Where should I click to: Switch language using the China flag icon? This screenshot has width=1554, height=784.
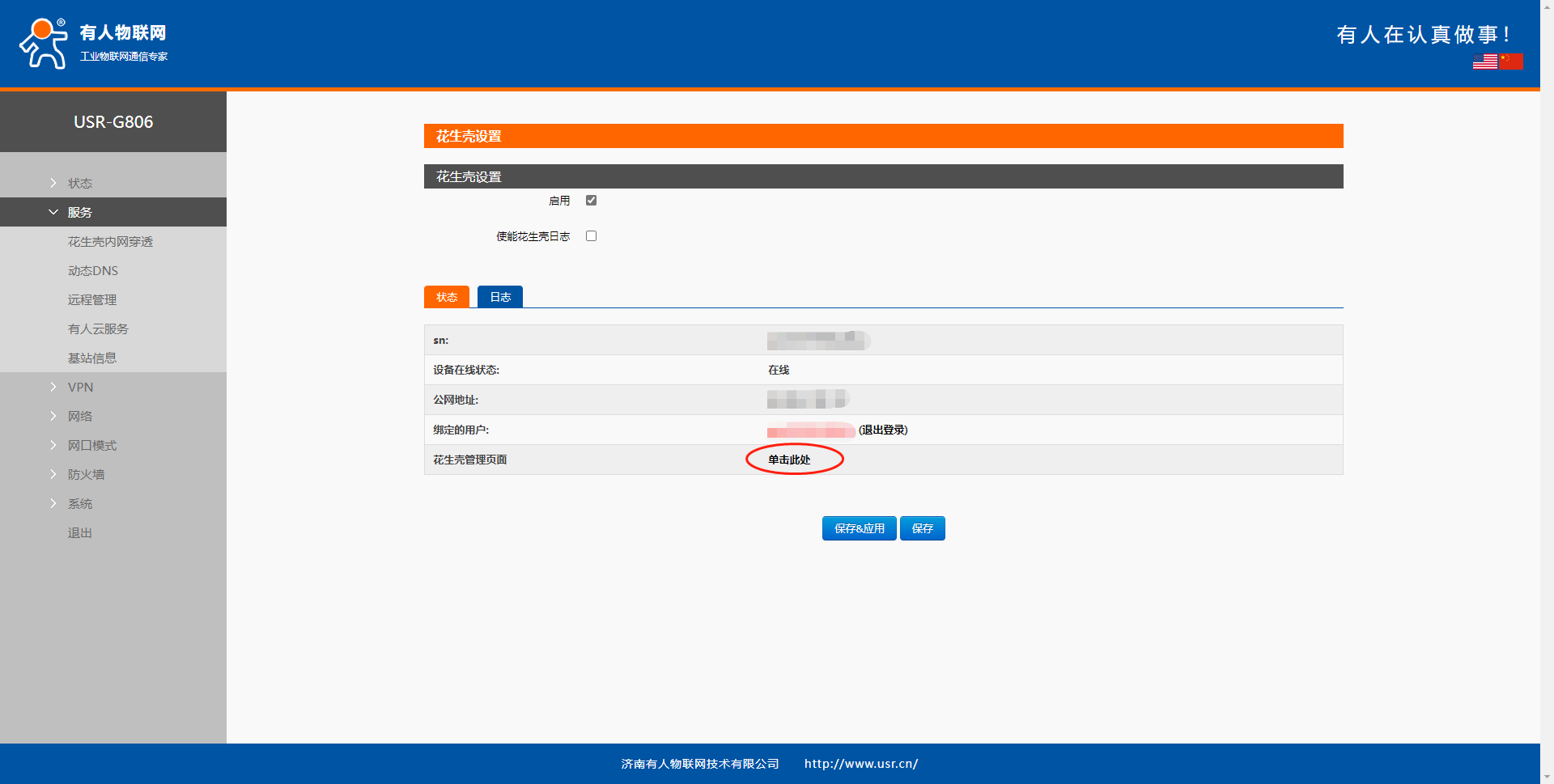[x=1511, y=61]
